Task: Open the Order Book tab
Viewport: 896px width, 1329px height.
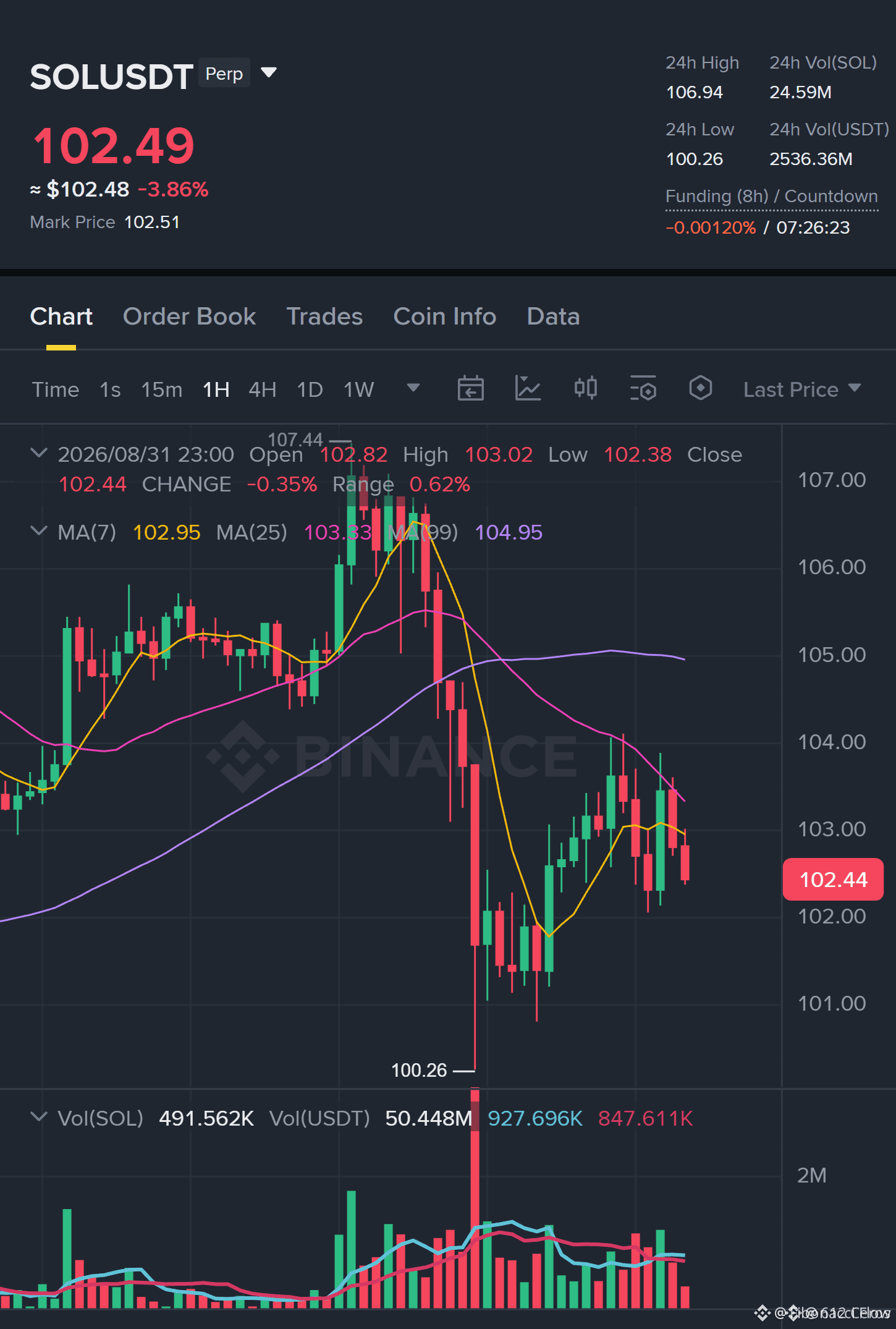Action: (189, 316)
